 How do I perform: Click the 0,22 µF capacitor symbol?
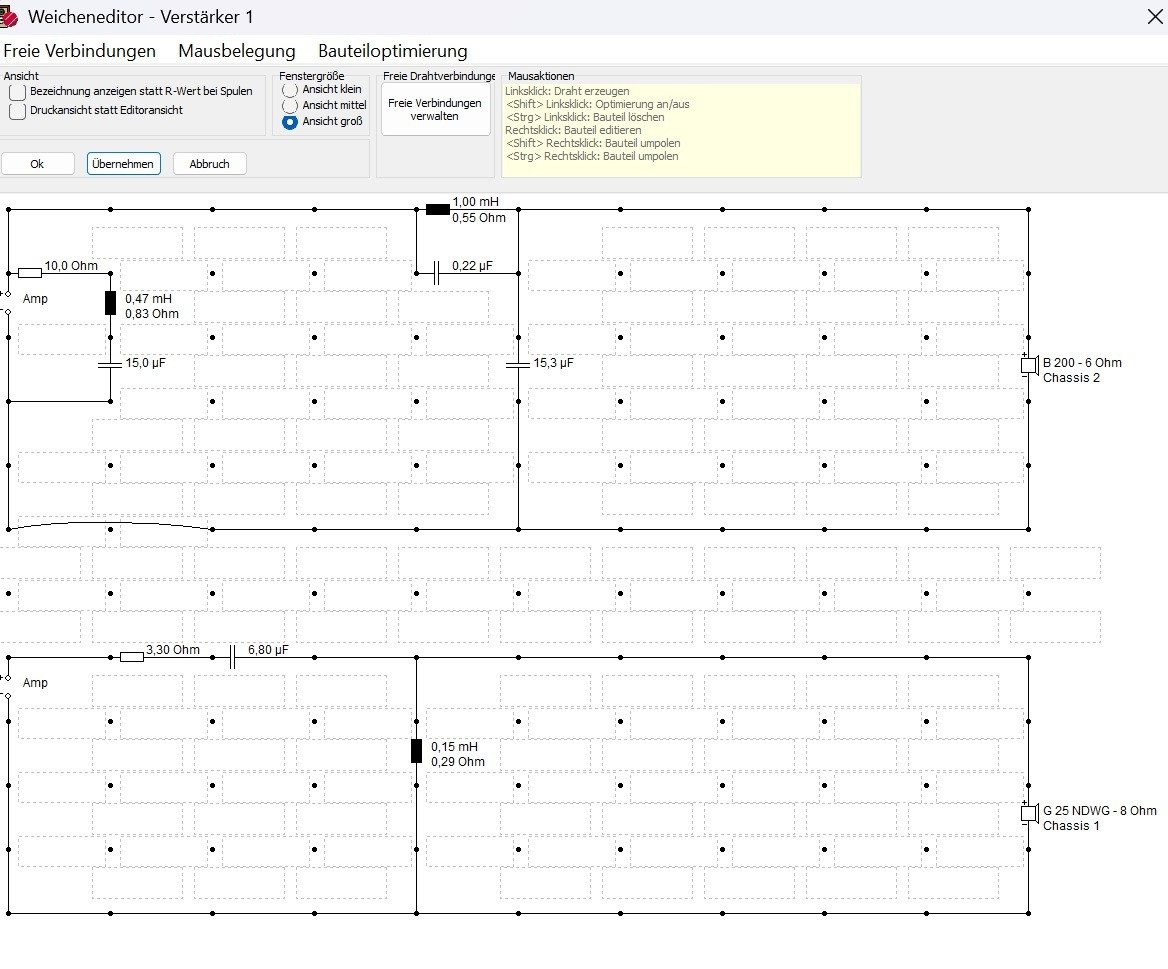(437, 272)
